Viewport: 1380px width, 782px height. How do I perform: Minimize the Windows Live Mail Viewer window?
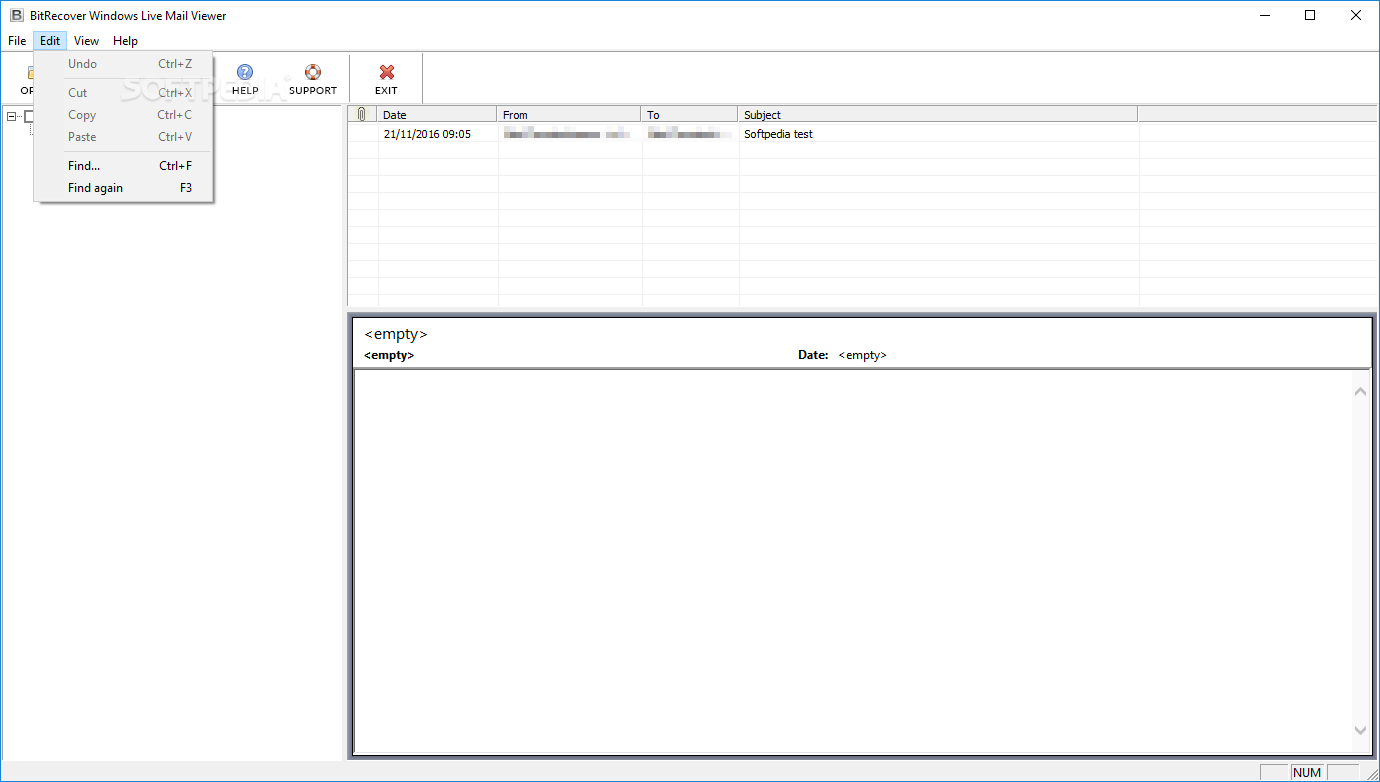click(x=1264, y=15)
